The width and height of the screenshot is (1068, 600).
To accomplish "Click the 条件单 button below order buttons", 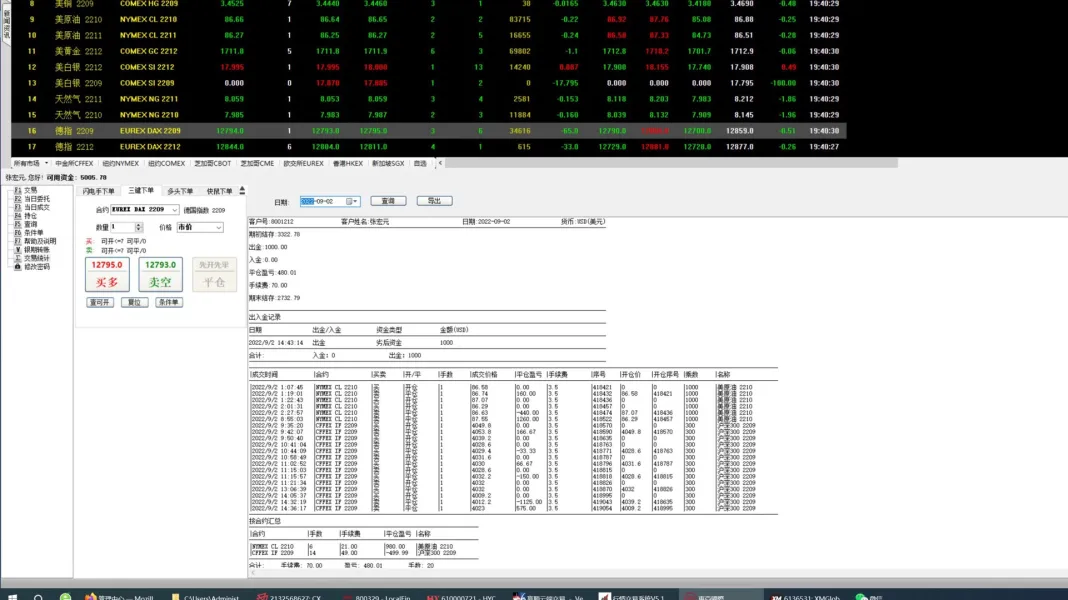I will [x=168, y=302].
